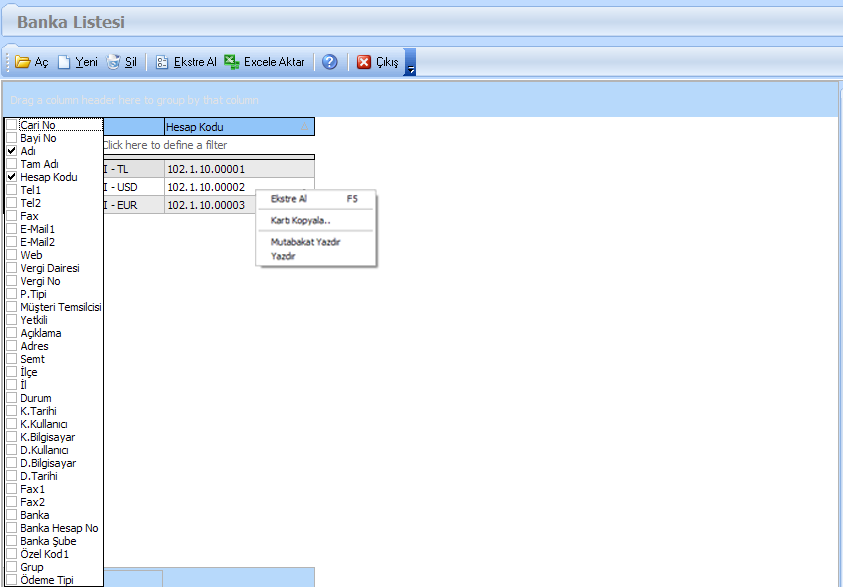
Task: Click the Aç folder icon in toolbar
Action: click(x=23, y=62)
